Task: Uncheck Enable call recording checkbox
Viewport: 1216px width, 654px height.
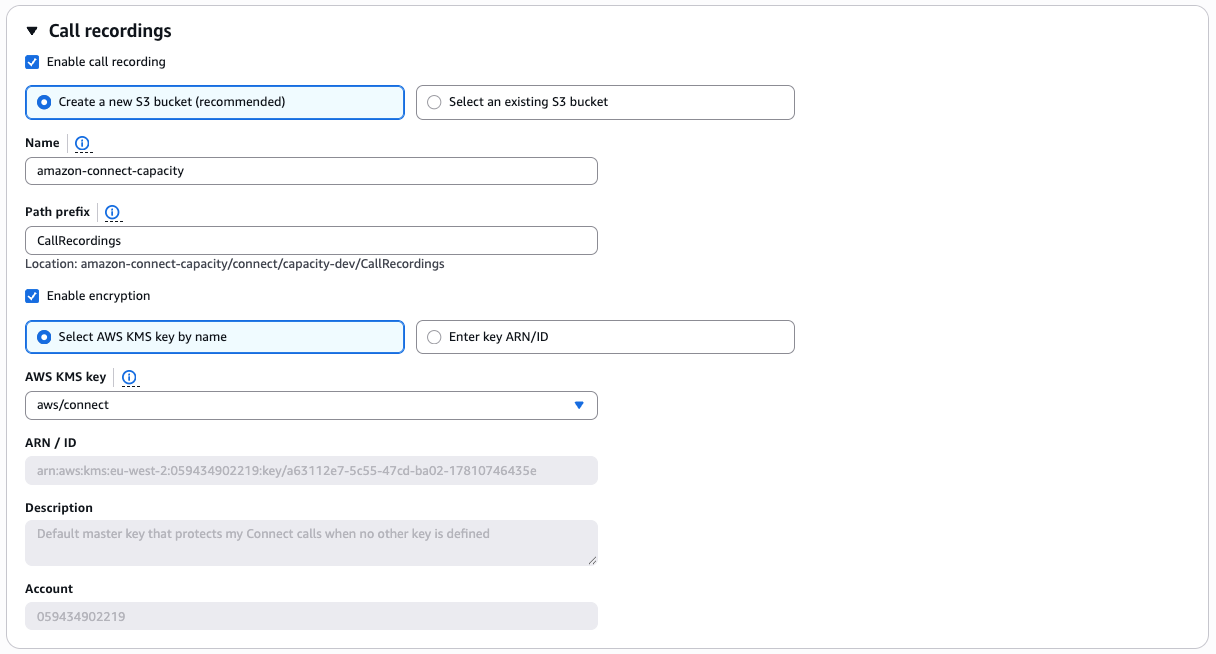Action: coord(32,62)
